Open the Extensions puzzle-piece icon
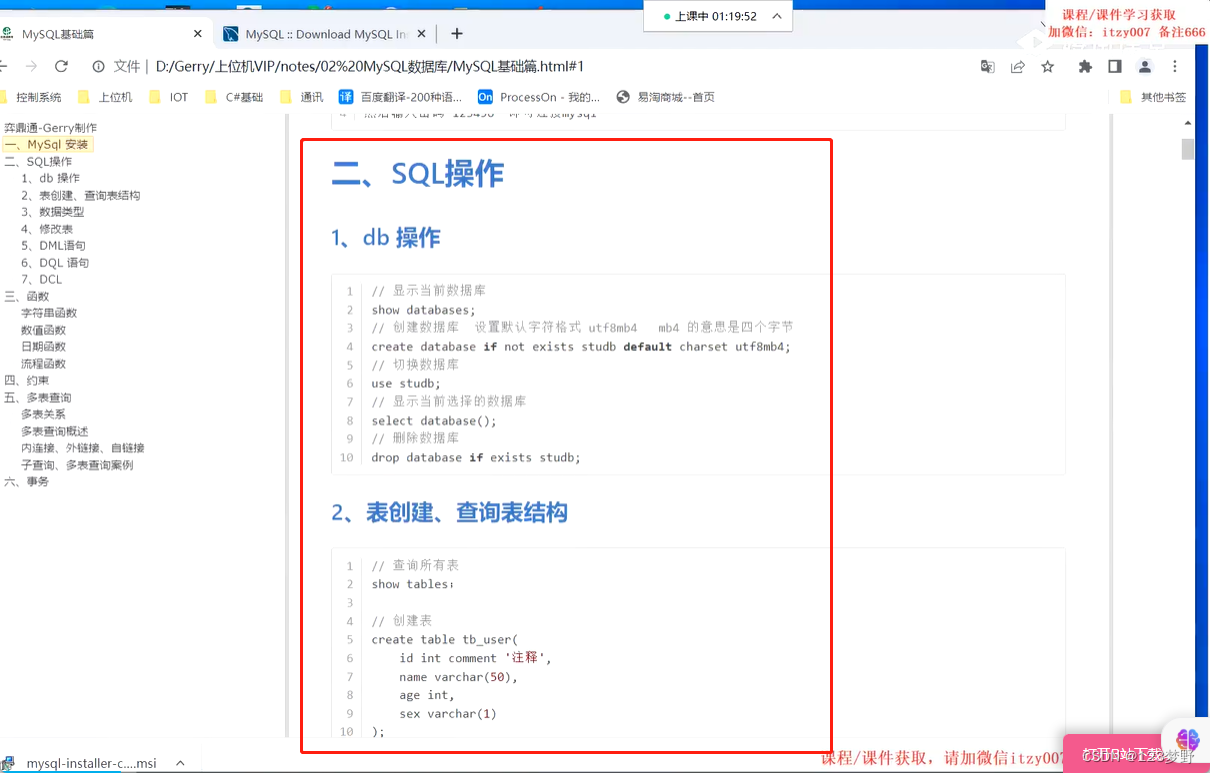Viewport: 1210px width, 773px height. pyautogui.click(x=1085, y=66)
